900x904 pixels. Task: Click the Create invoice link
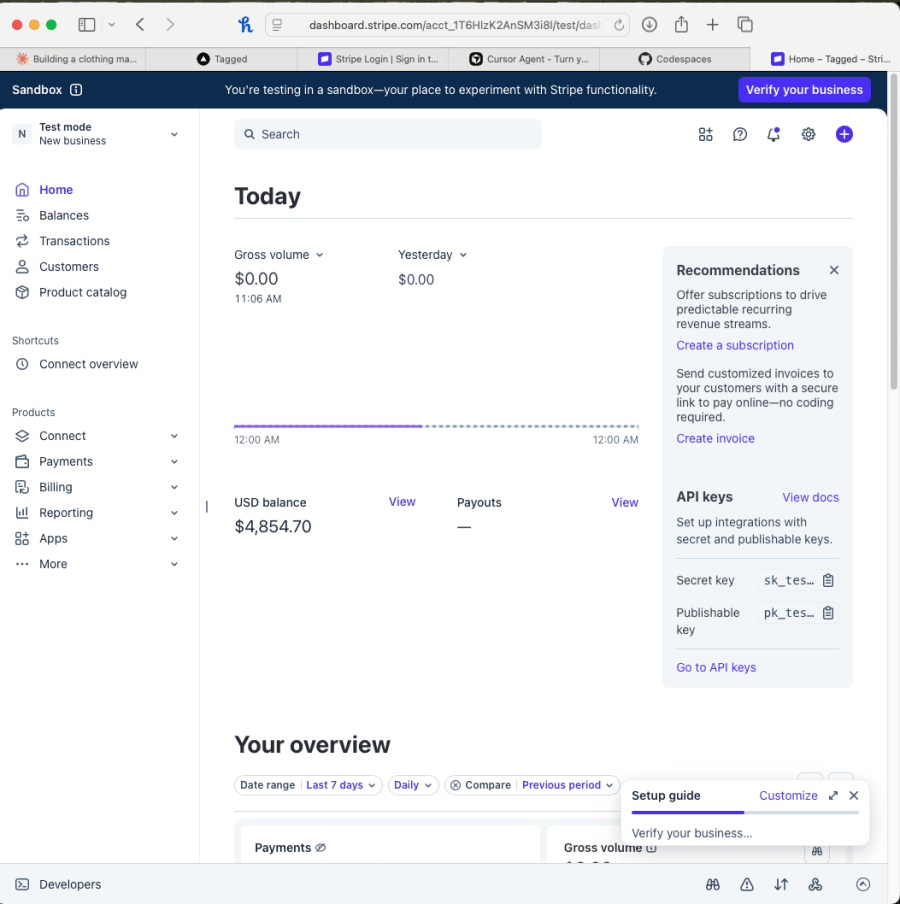pyautogui.click(x=715, y=439)
